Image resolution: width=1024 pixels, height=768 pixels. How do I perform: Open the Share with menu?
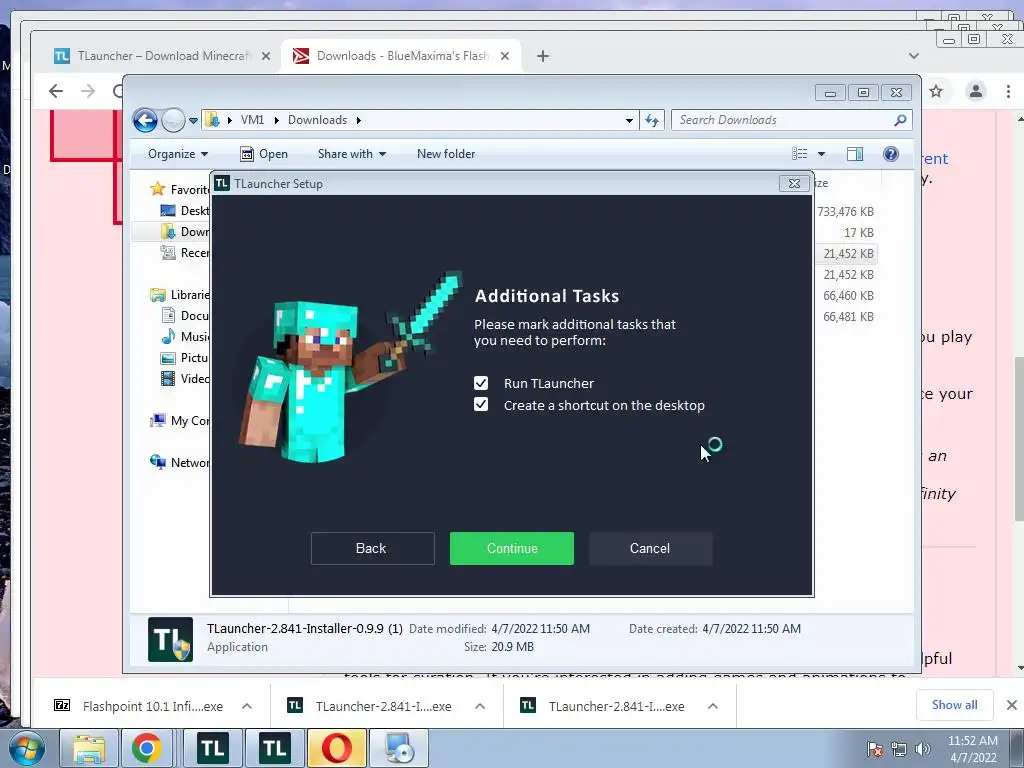click(351, 154)
